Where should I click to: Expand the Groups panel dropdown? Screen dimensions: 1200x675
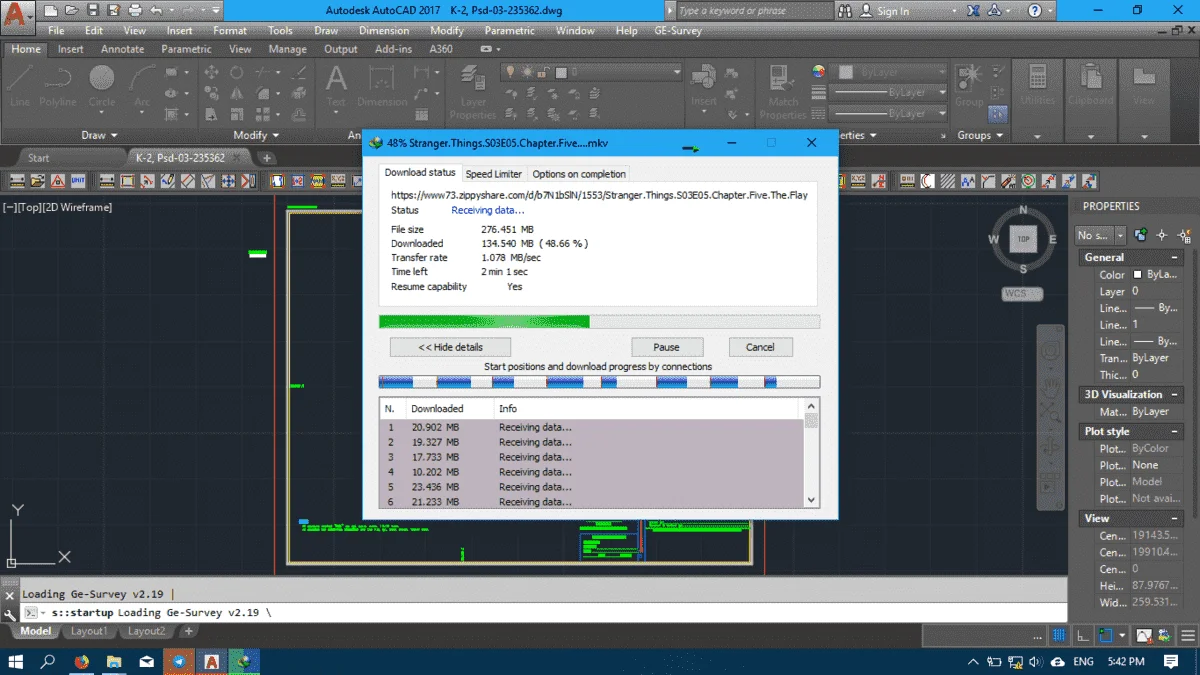[980, 135]
